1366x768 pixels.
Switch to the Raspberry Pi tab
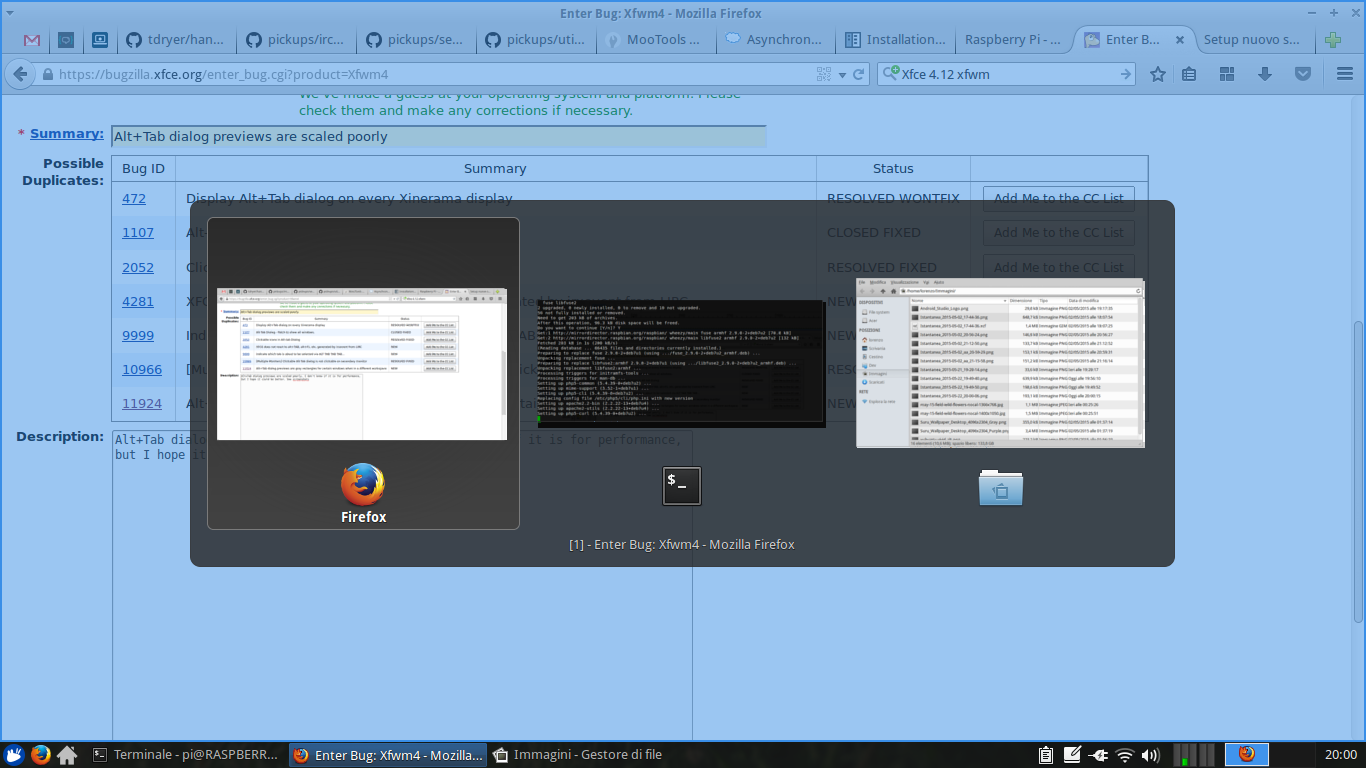pos(1012,40)
